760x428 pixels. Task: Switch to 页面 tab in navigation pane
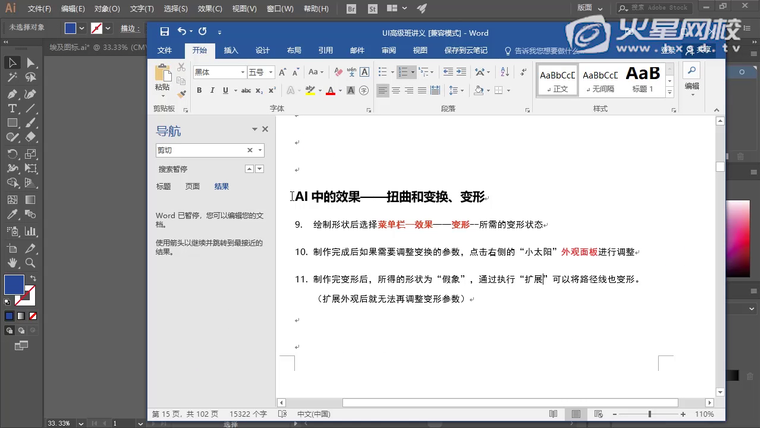[192, 186]
